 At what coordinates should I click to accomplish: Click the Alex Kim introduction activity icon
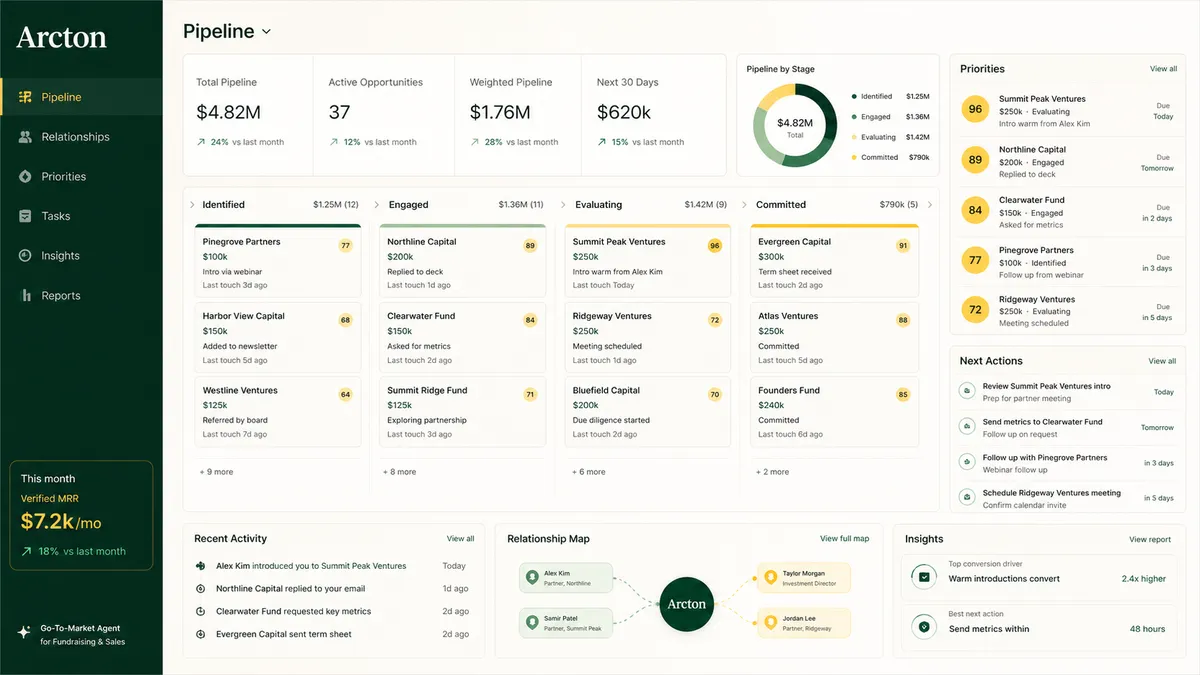click(x=201, y=566)
